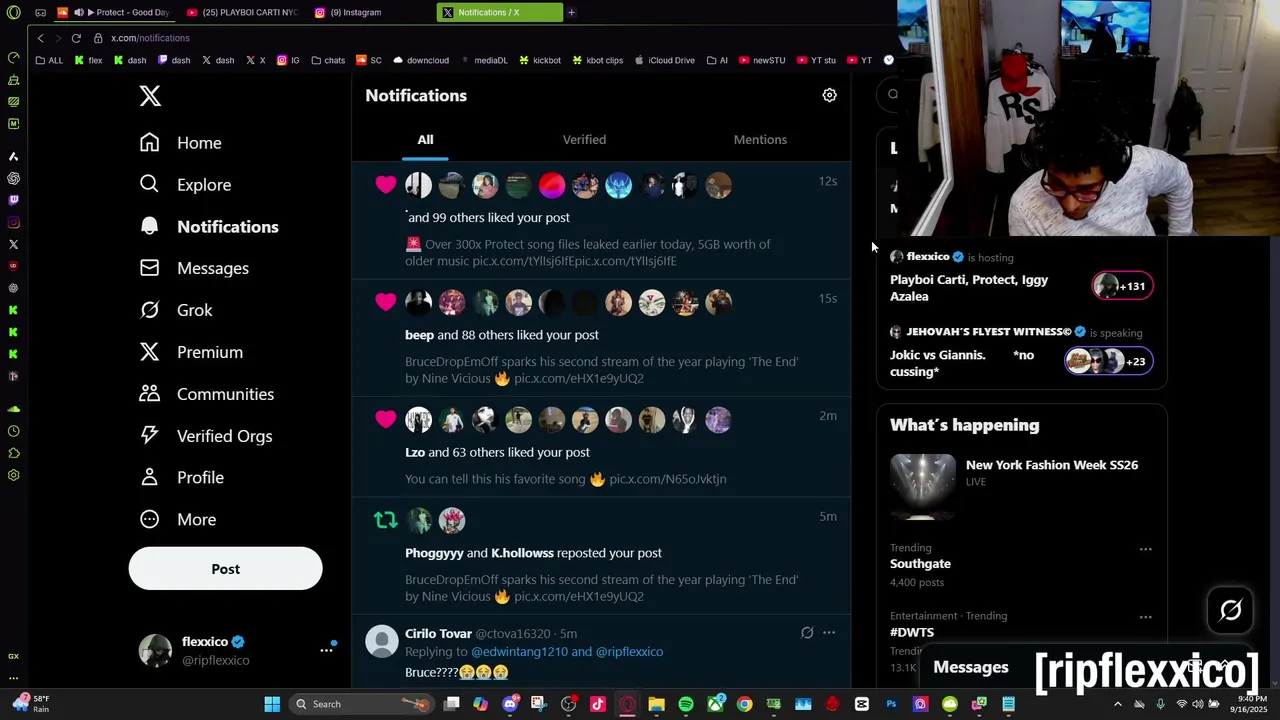Open the pic.x.com/N65oJvktjn link

pos(668,479)
